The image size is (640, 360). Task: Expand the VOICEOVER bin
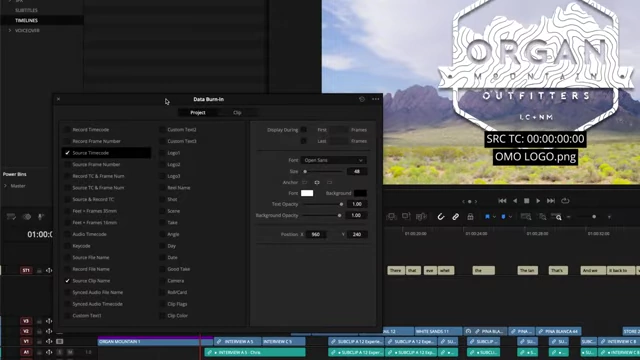click(10, 31)
